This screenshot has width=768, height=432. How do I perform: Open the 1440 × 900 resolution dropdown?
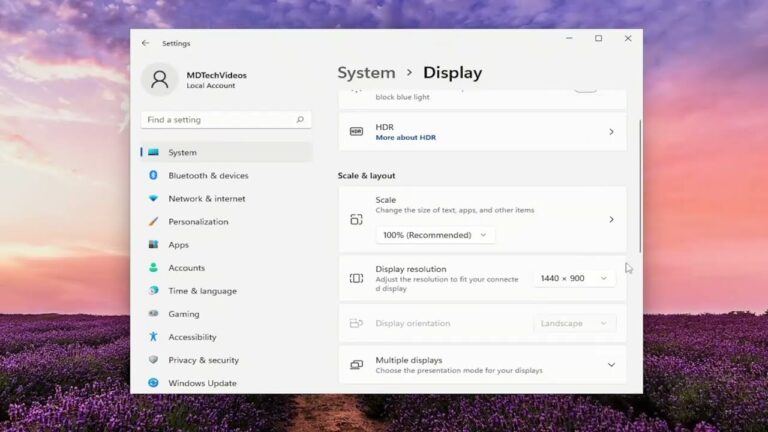pyautogui.click(x=574, y=278)
